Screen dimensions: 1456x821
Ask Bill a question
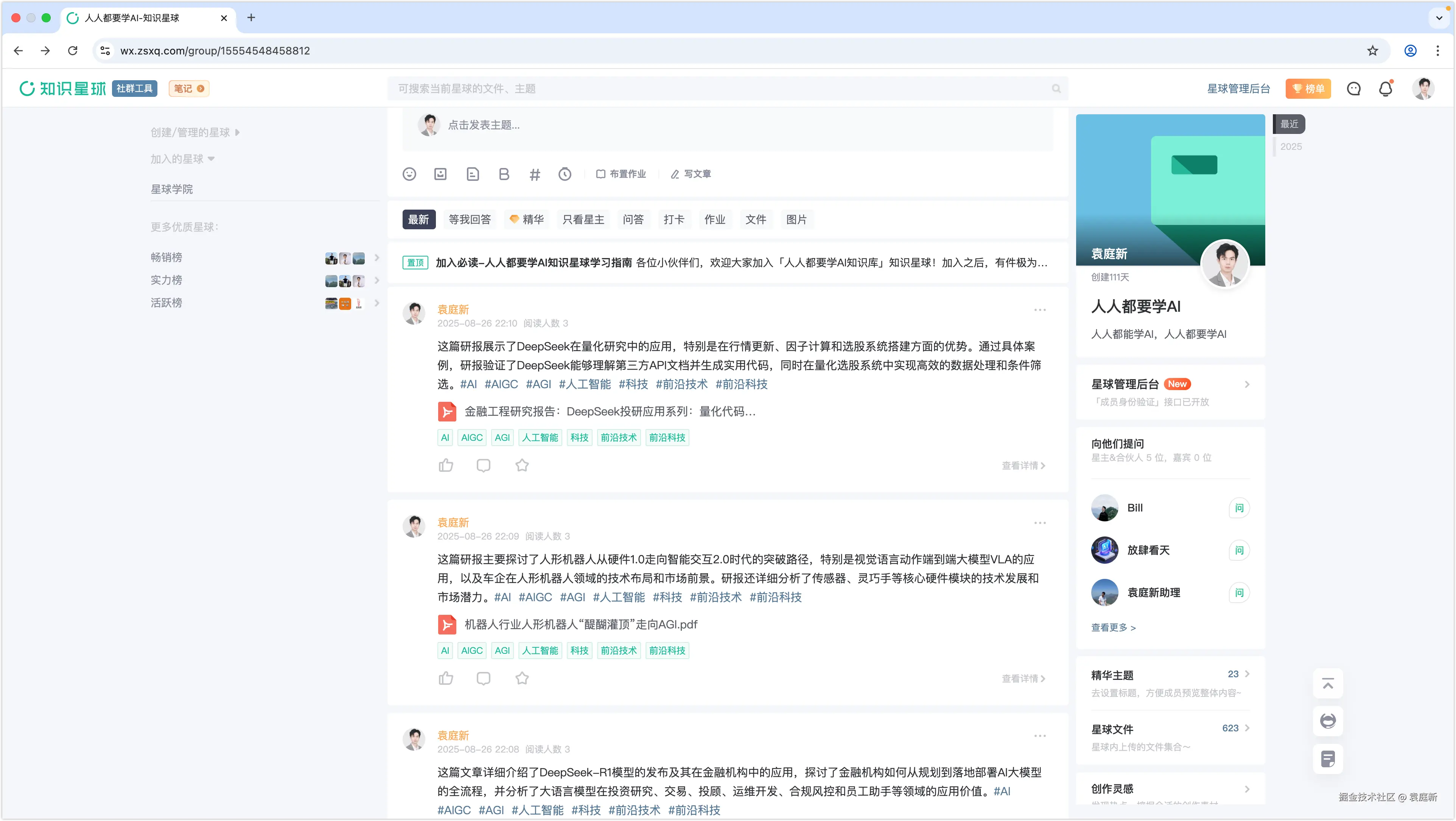[1239, 508]
